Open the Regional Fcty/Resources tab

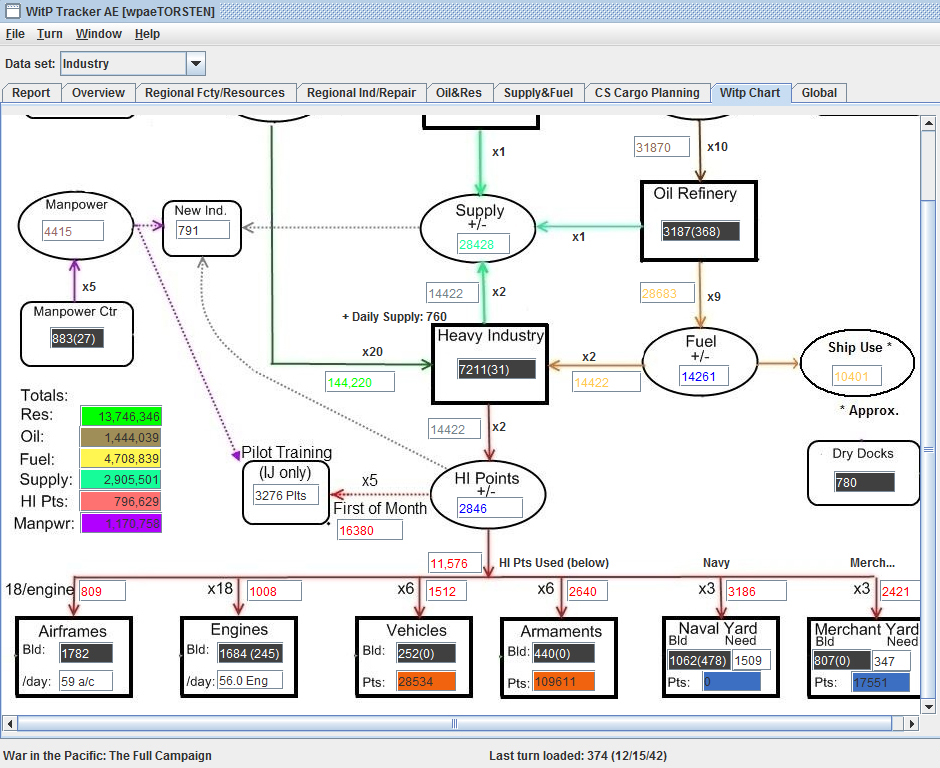click(x=215, y=93)
